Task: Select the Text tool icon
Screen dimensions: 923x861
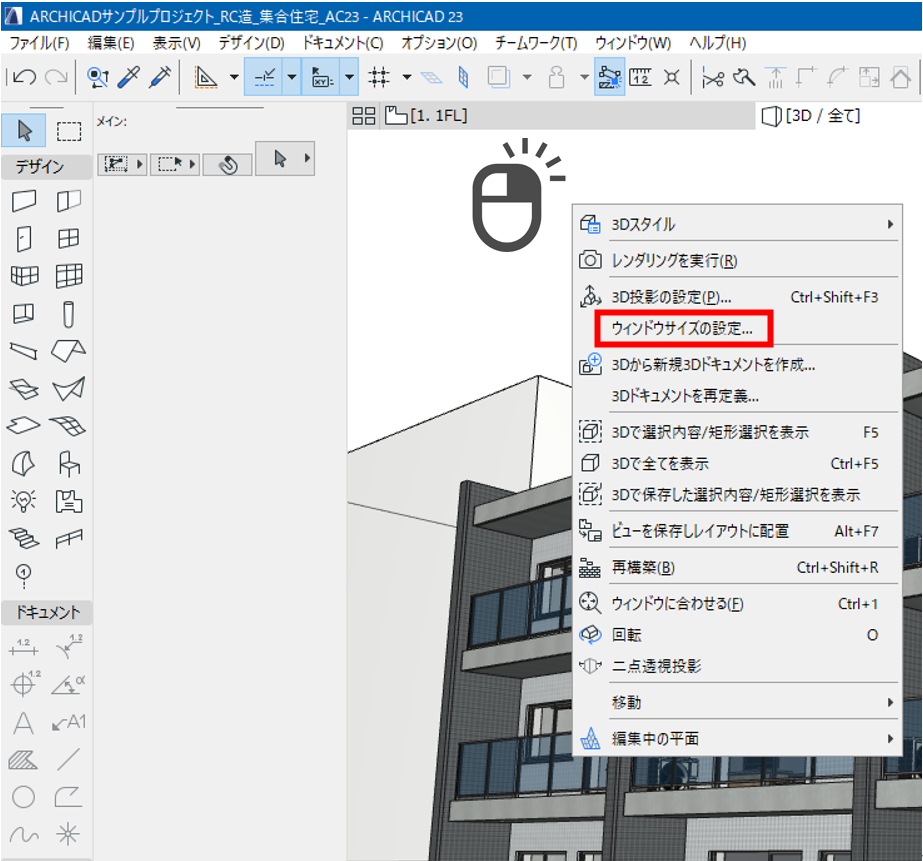Action: (24, 723)
